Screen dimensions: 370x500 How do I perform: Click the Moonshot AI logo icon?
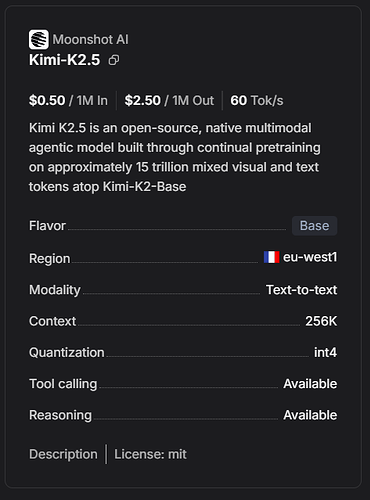click(x=39, y=39)
